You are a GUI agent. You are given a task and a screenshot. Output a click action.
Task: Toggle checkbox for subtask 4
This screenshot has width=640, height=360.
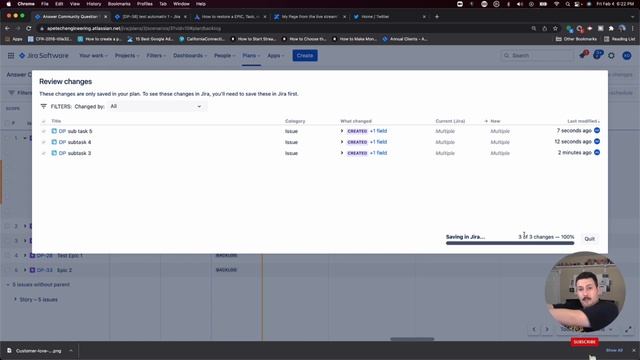44,142
